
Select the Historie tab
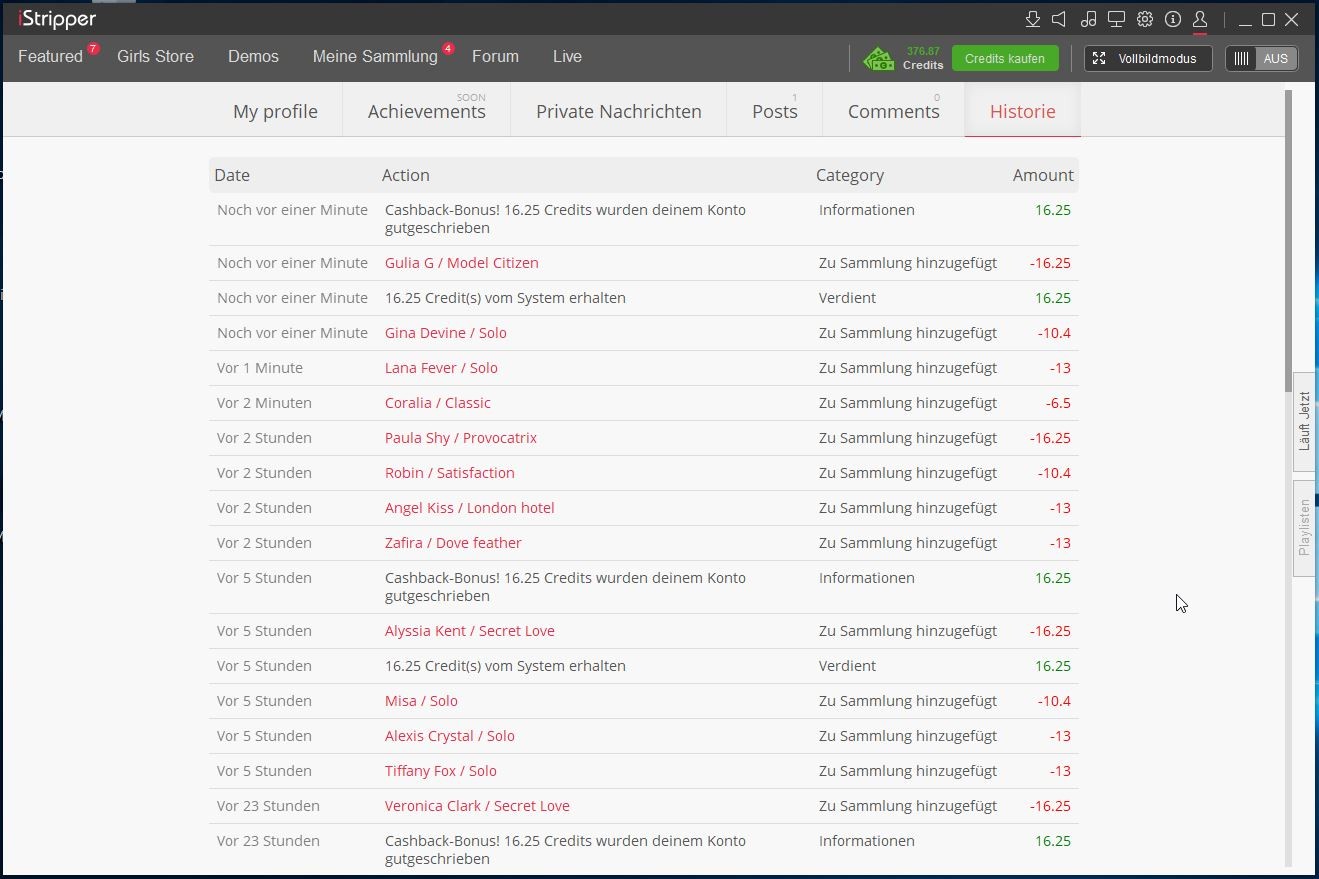[x=1022, y=111]
